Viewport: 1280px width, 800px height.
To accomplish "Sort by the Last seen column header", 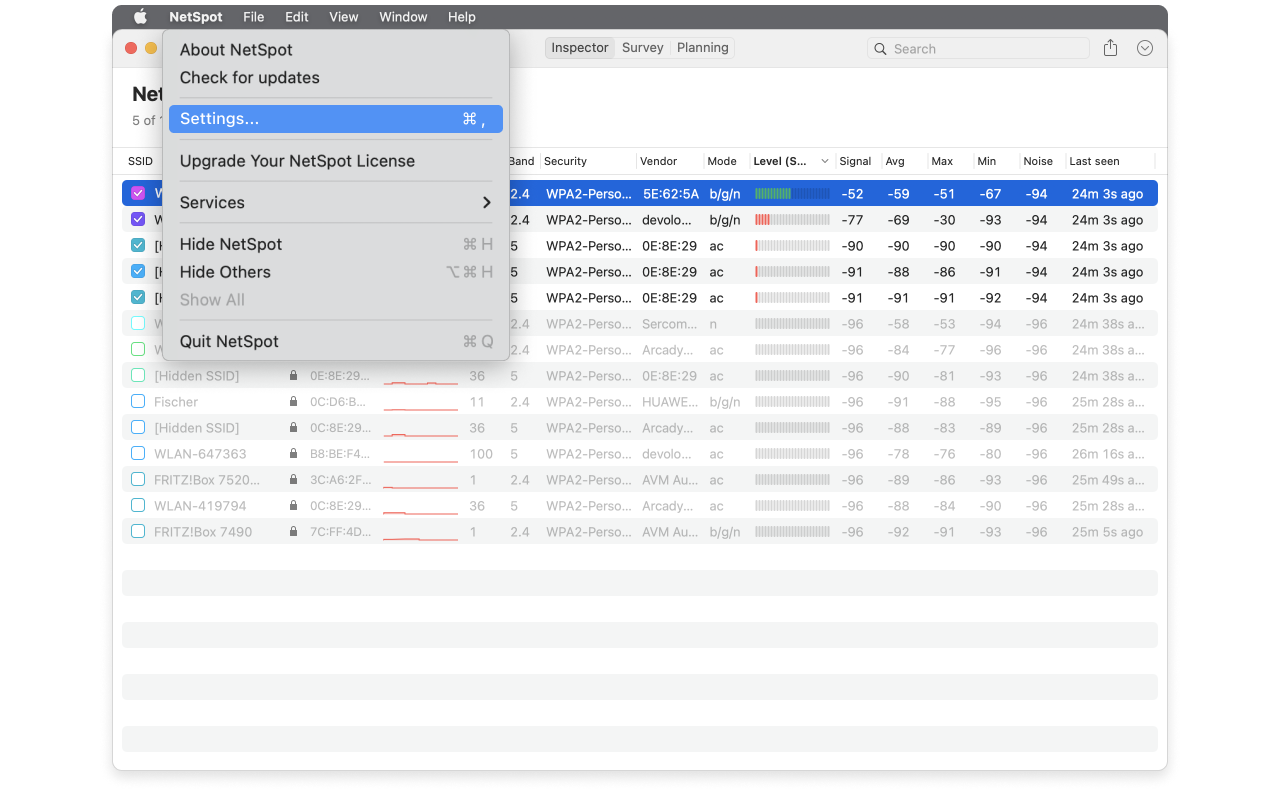I will tap(1095, 161).
